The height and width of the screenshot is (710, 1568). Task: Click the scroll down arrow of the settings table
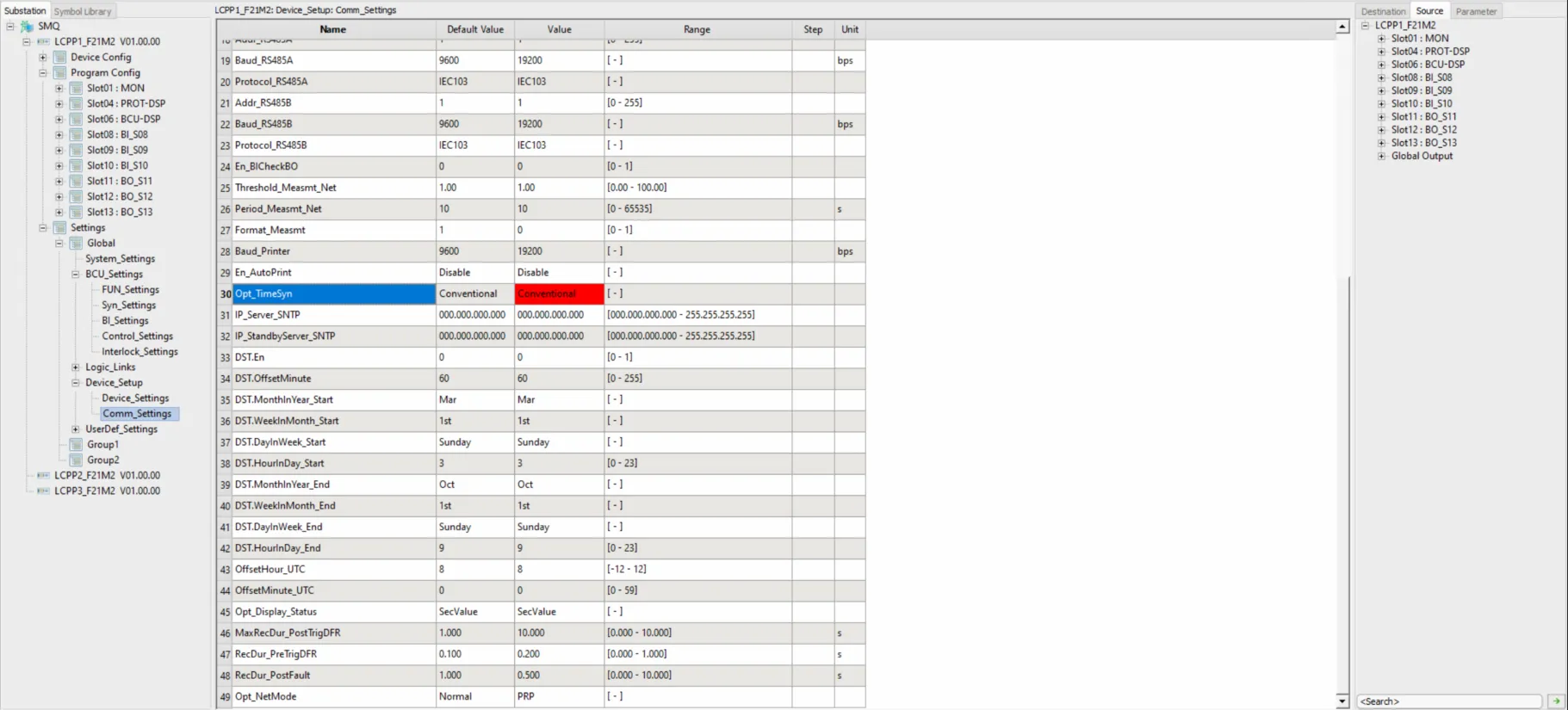point(1342,701)
